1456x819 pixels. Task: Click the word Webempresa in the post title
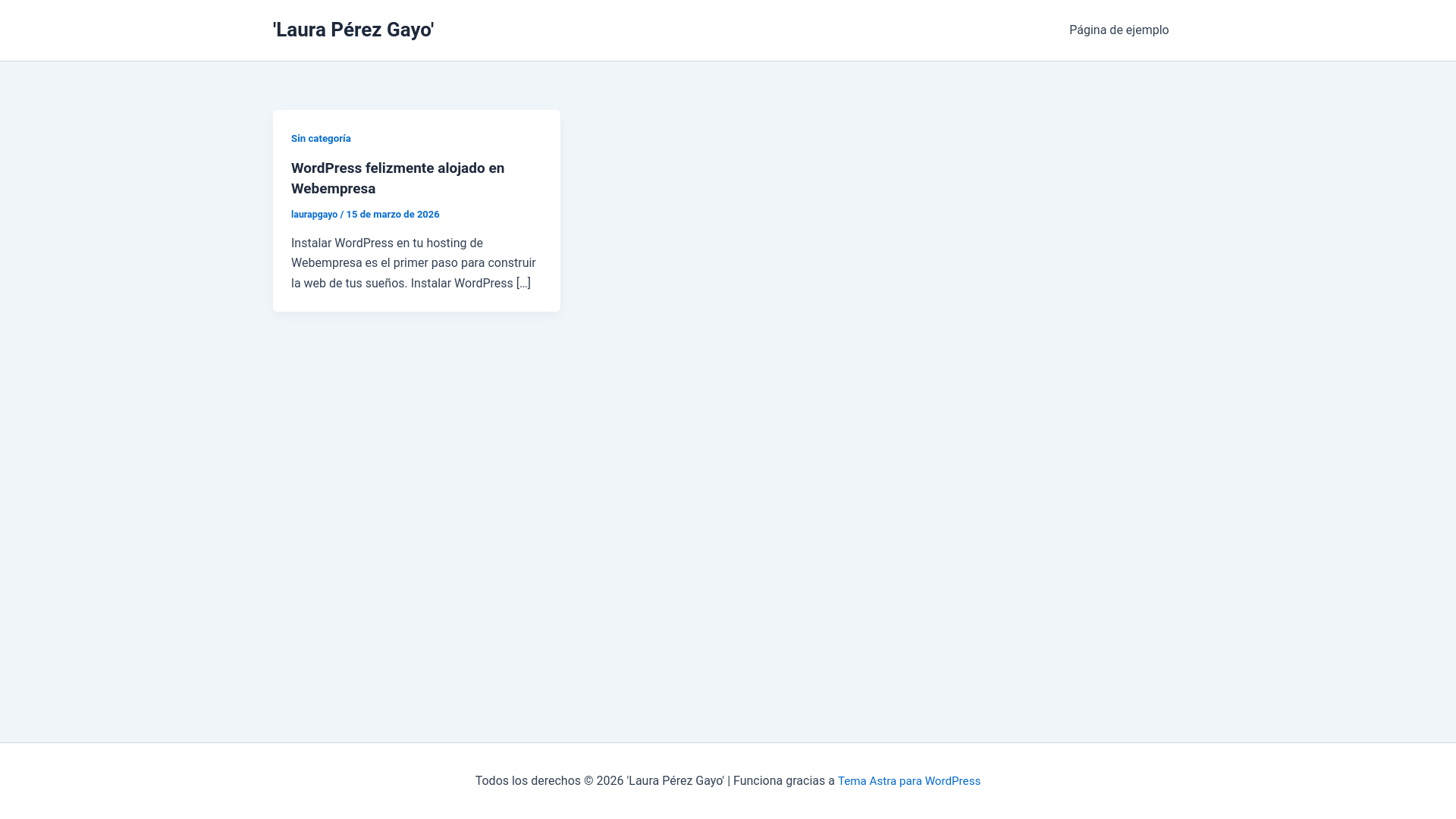click(x=333, y=189)
